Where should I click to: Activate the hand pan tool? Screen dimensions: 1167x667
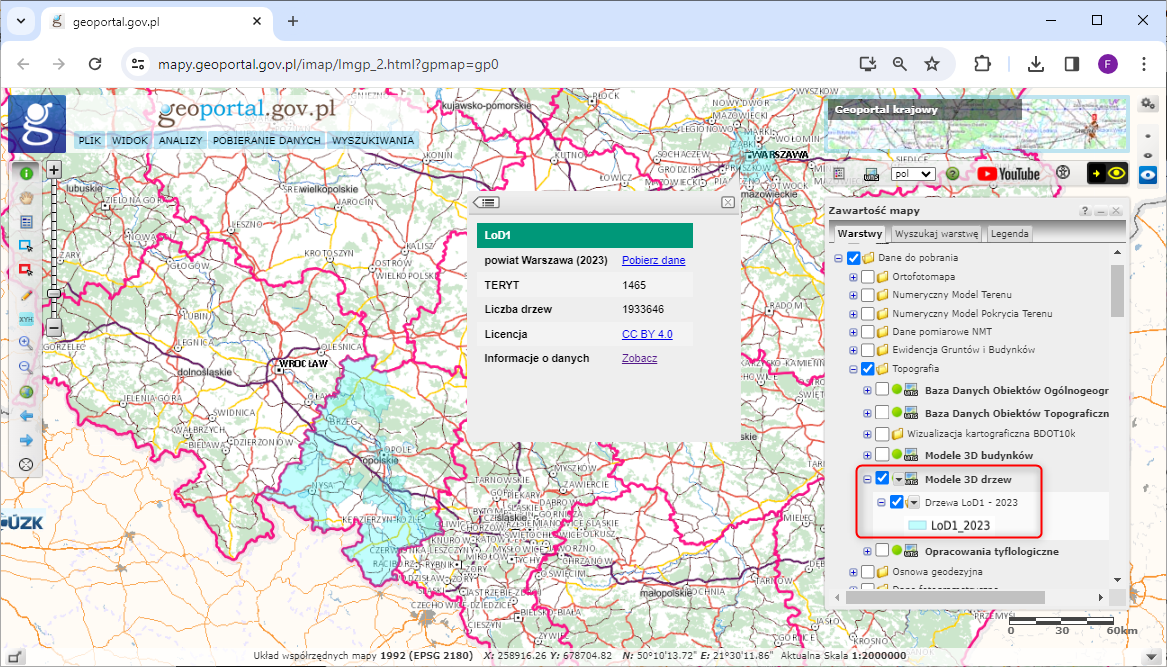pos(26,198)
